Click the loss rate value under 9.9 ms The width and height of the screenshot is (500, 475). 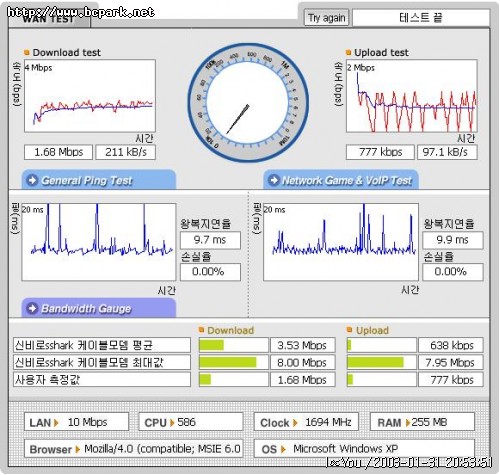coord(453,272)
